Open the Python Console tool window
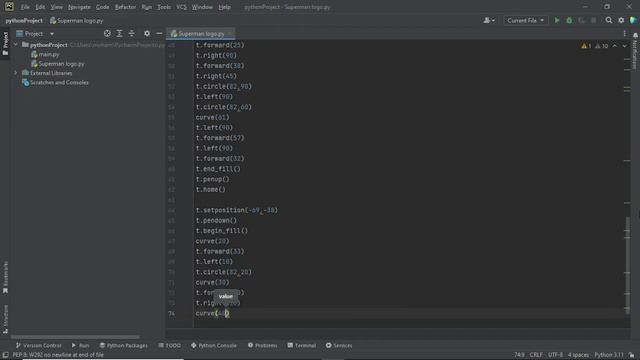The image size is (640, 360). click(x=214, y=345)
